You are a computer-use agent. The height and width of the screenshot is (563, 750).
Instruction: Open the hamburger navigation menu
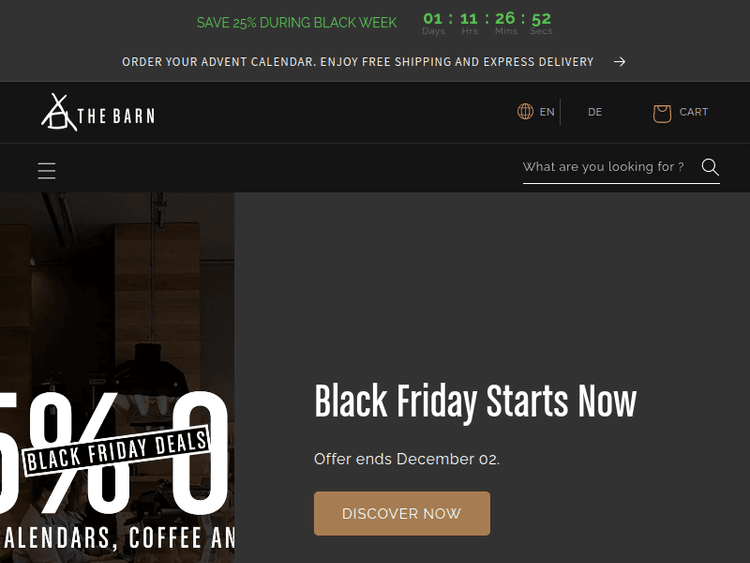point(47,171)
